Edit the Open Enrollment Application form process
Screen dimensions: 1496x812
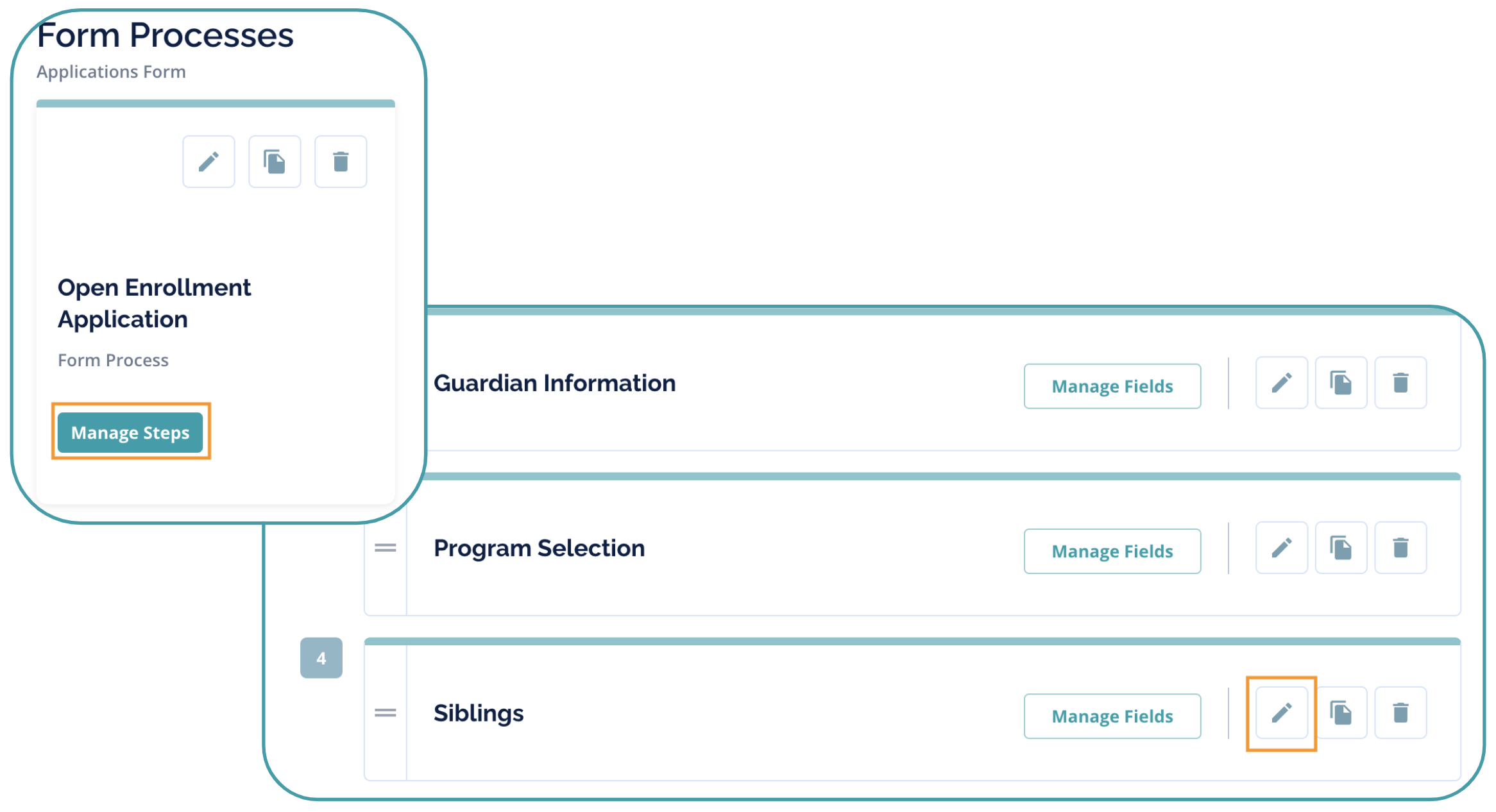click(x=208, y=162)
